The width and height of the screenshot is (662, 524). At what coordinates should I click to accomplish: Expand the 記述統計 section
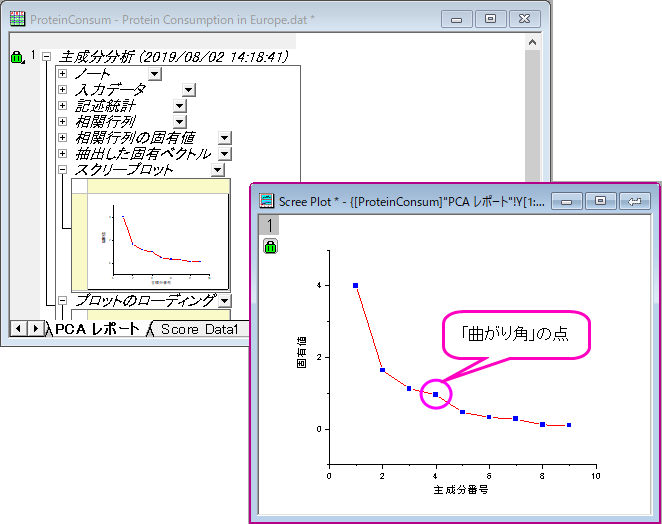pyautogui.click(x=62, y=106)
